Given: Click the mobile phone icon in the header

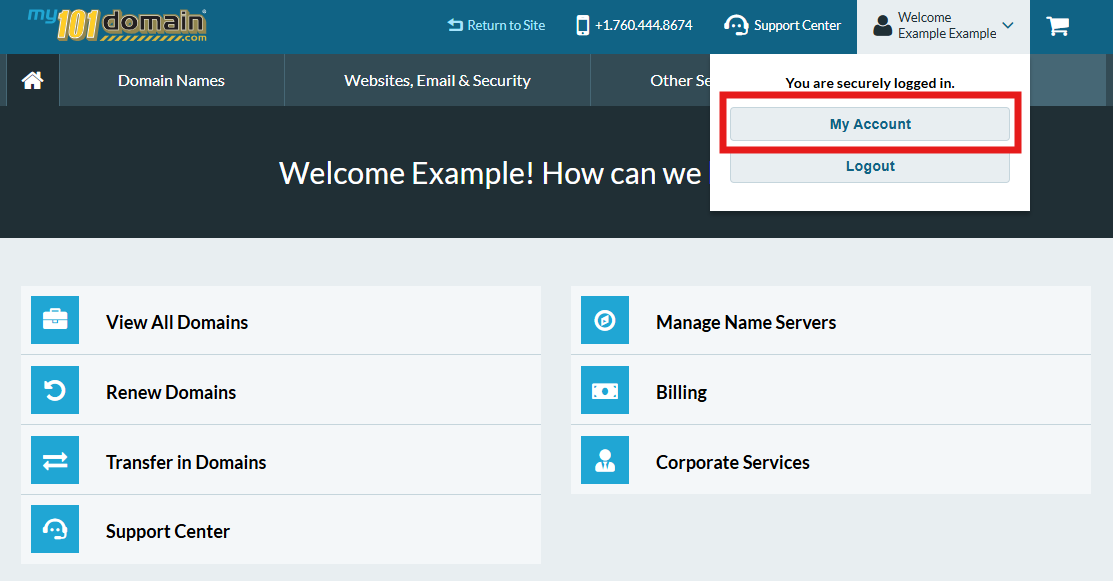Looking at the screenshot, I should pos(583,24).
